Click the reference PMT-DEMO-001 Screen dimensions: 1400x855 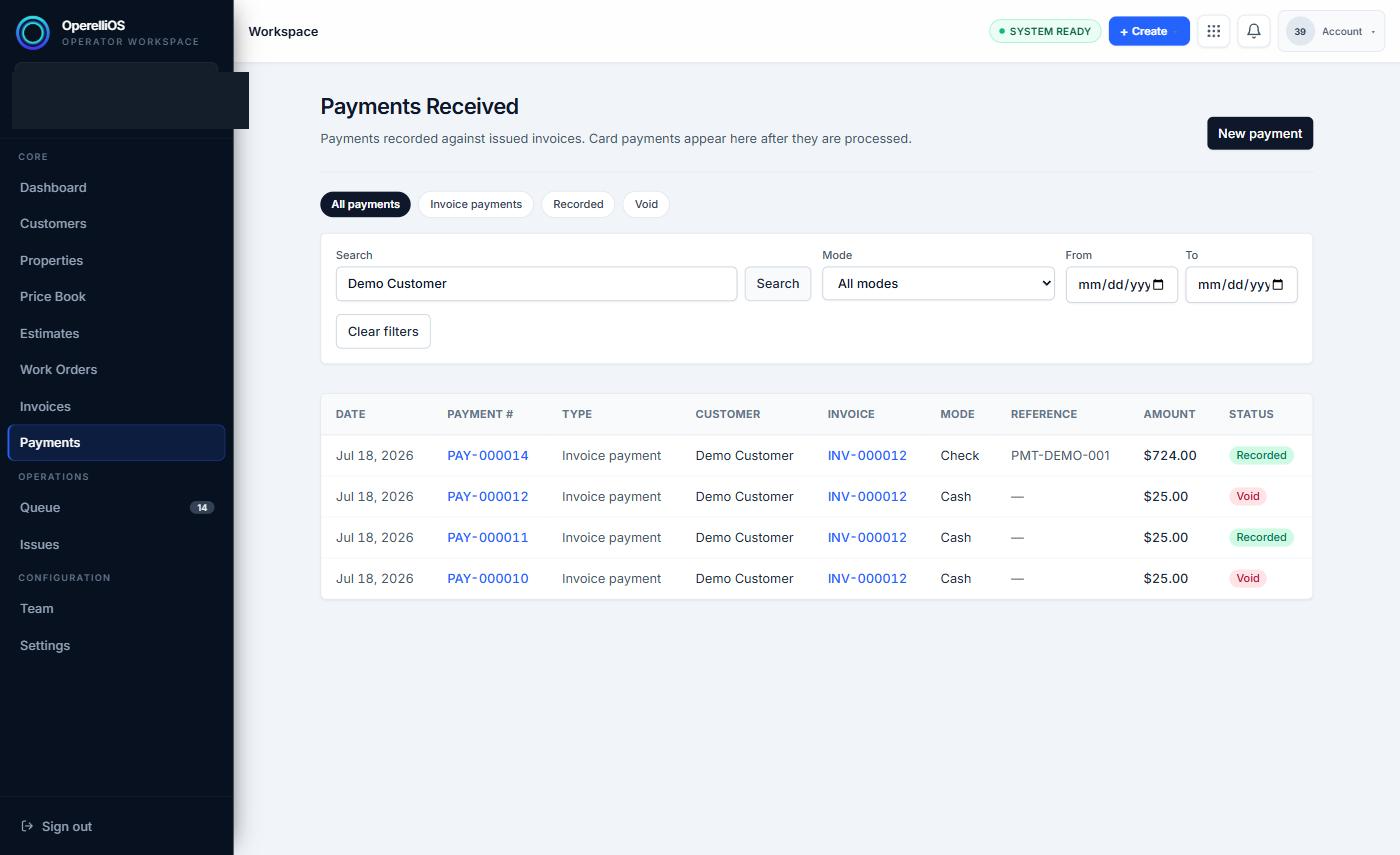pyautogui.click(x=1060, y=456)
